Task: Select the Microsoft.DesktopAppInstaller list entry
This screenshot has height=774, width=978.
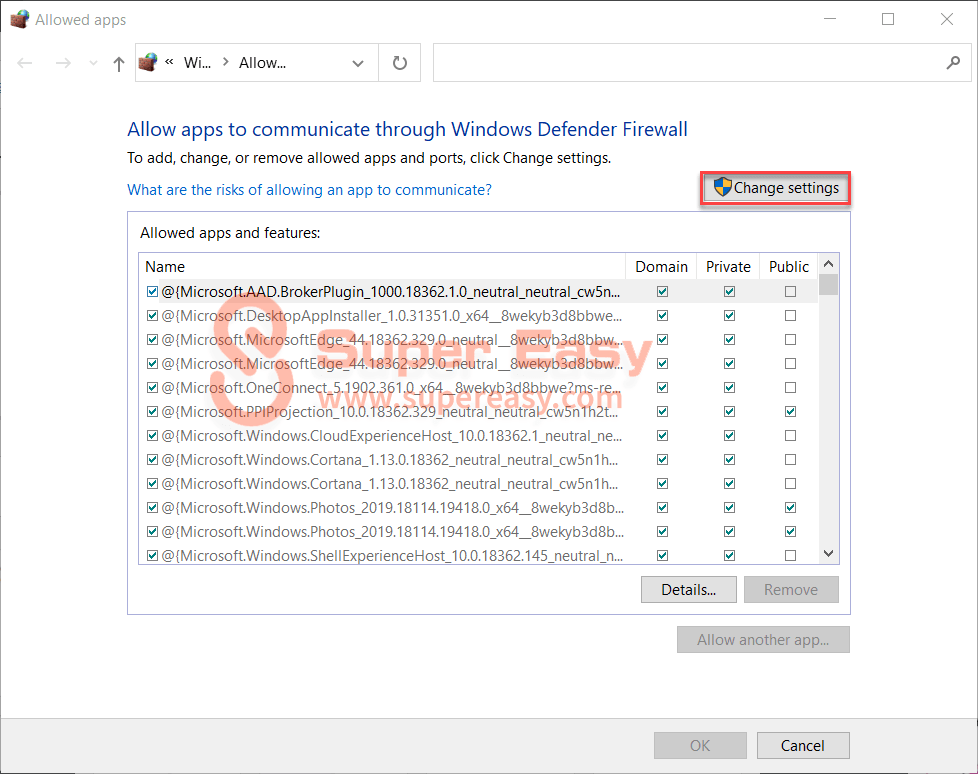Action: (x=392, y=316)
